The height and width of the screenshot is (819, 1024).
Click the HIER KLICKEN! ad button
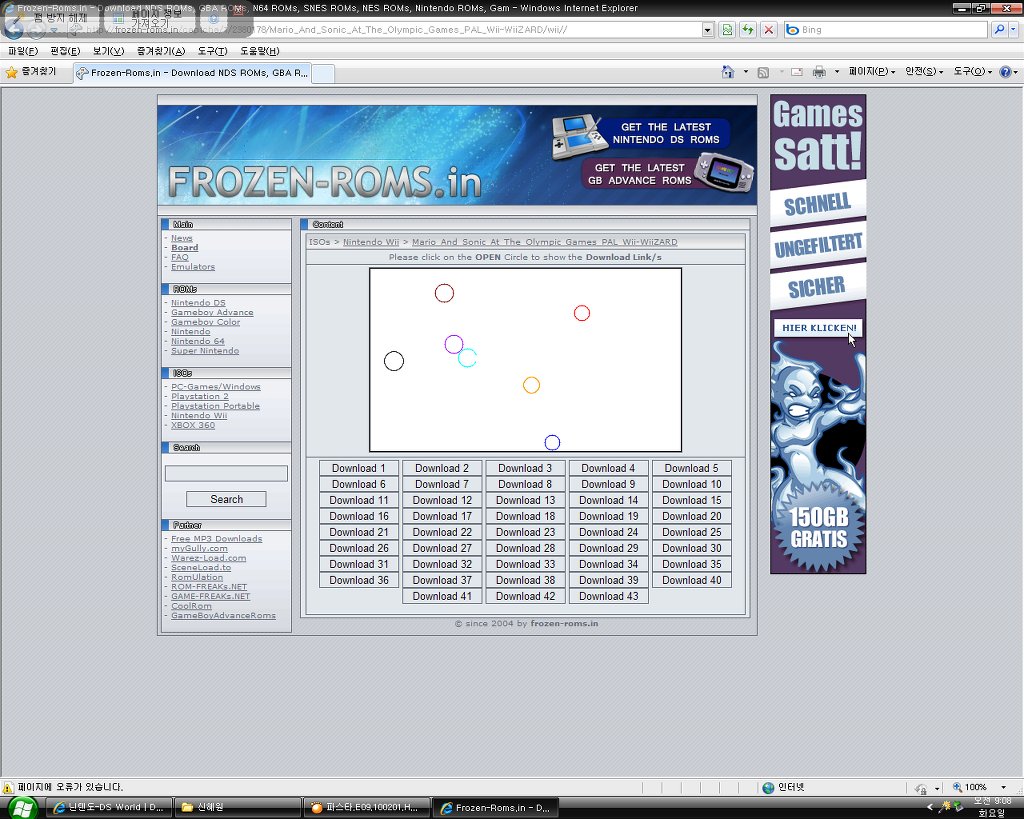[x=819, y=328]
